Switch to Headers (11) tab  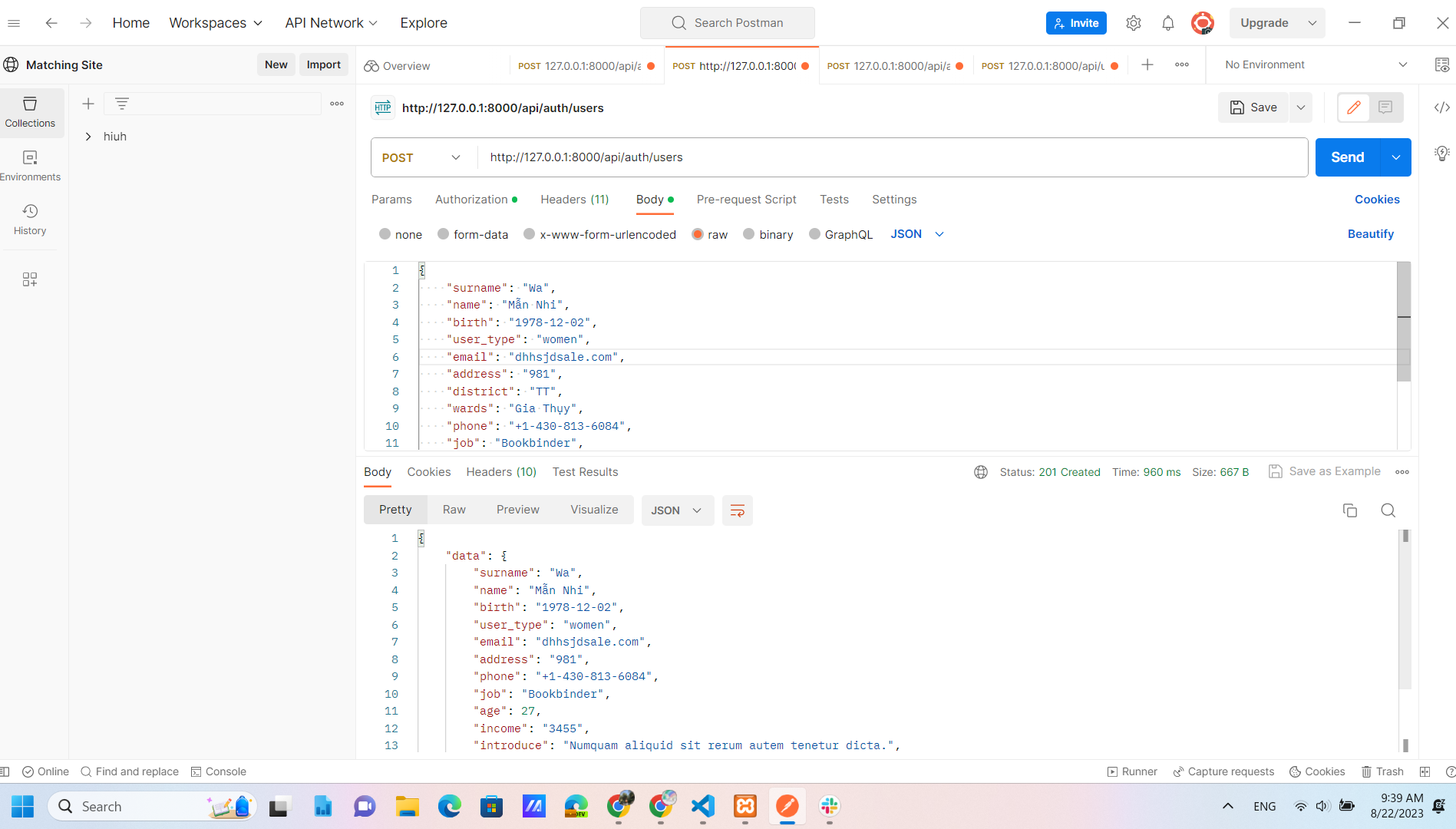575,200
